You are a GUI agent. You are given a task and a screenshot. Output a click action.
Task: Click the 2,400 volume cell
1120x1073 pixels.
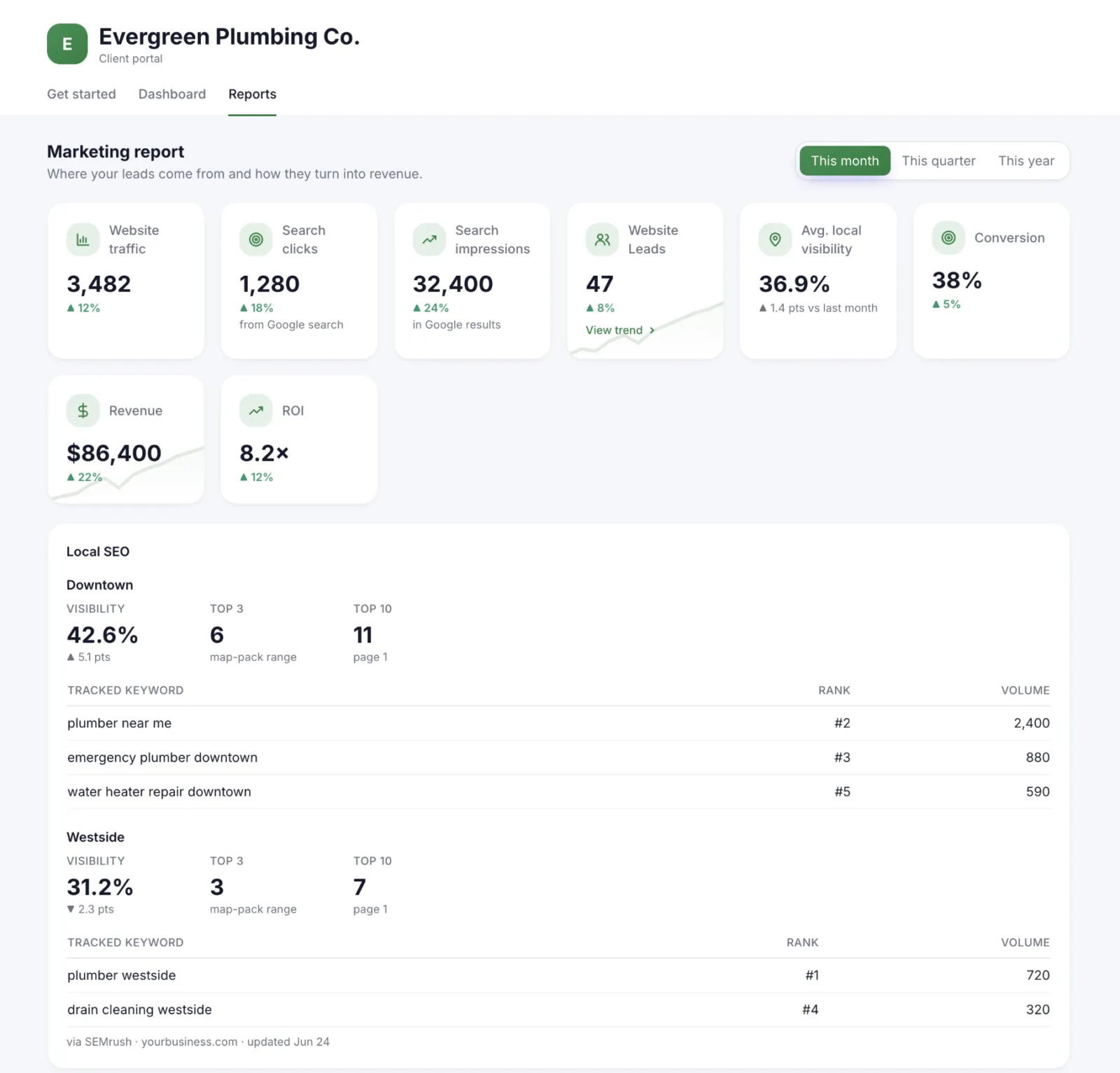[1032, 723]
